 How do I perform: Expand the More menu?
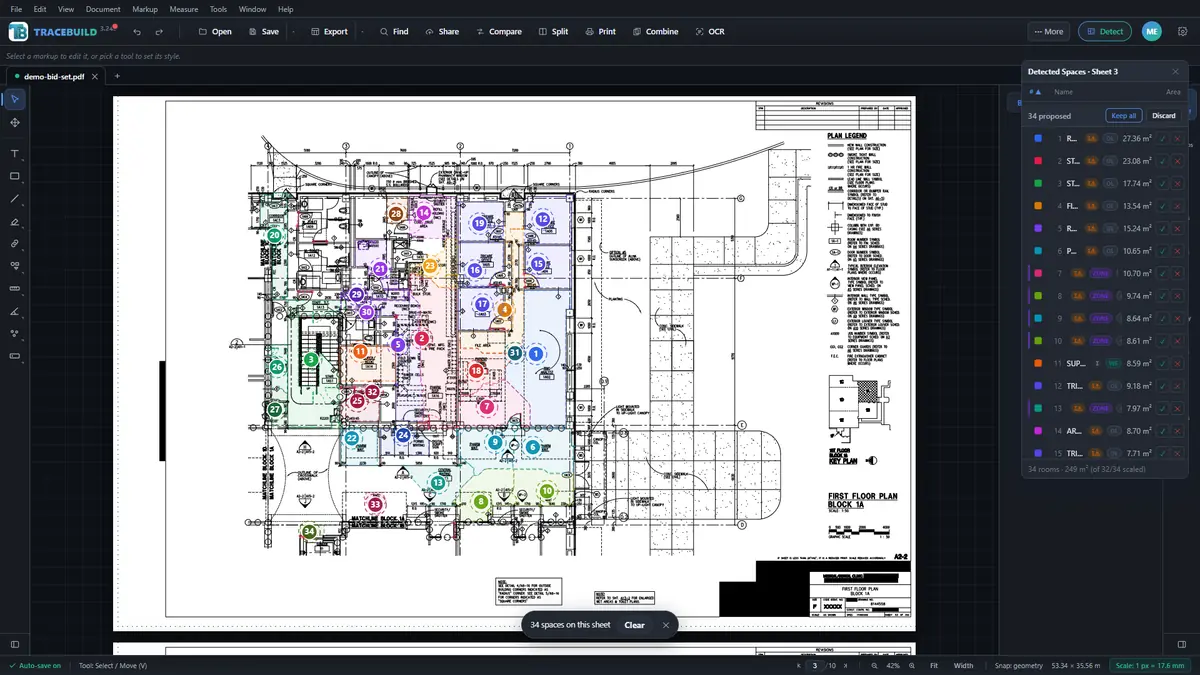tap(1049, 32)
